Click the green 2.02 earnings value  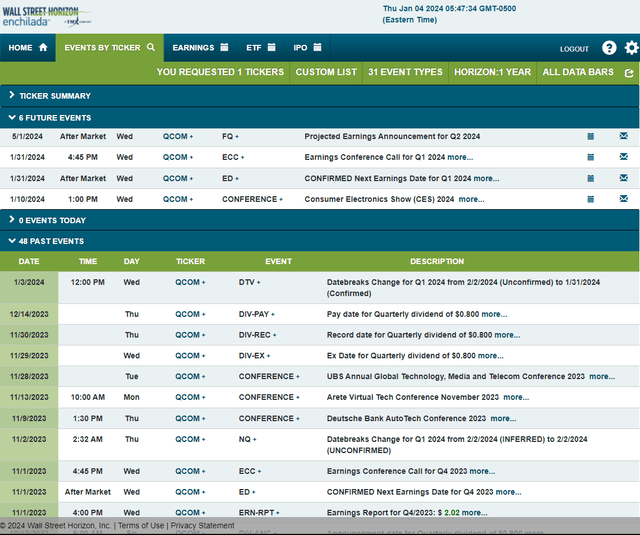pyautogui.click(x=452, y=513)
